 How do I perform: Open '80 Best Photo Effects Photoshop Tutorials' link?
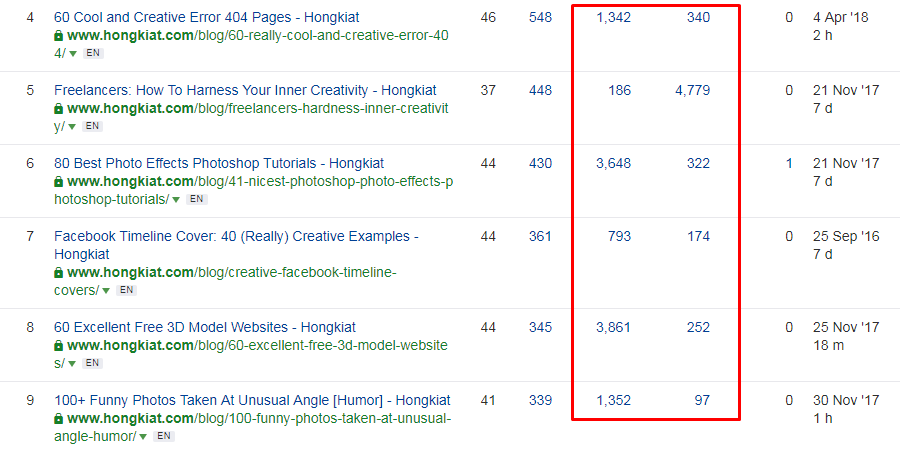[219, 163]
